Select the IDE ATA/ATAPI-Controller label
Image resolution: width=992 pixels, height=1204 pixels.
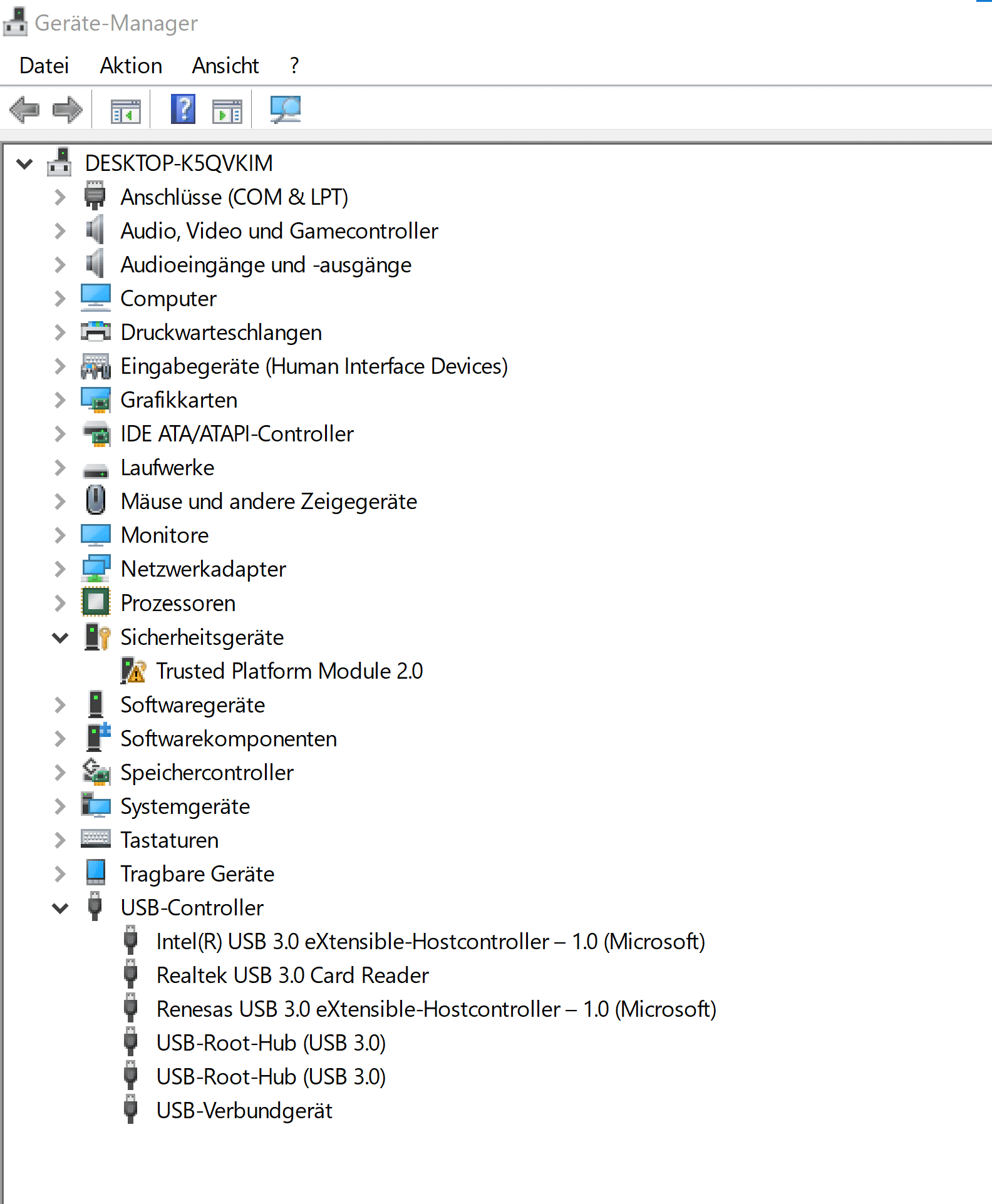[237, 434]
